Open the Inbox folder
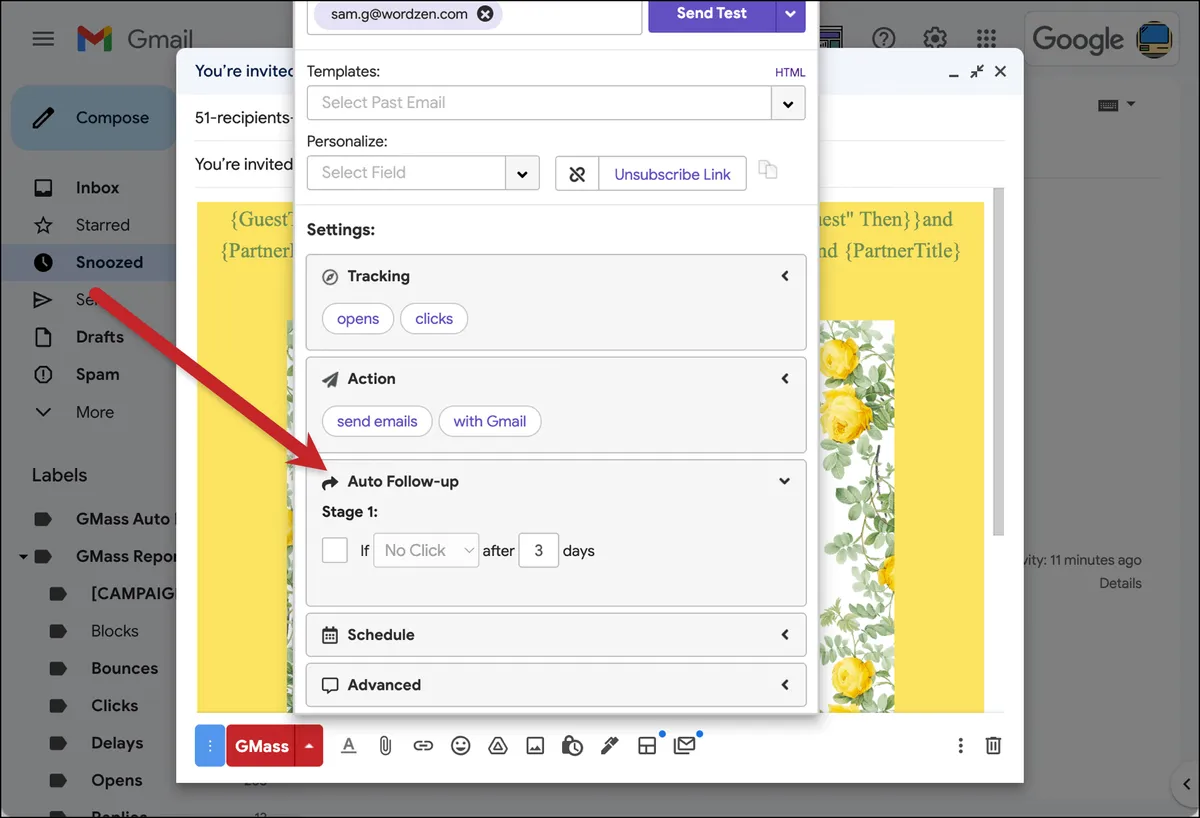This screenshot has height=818, width=1200. point(97,188)
